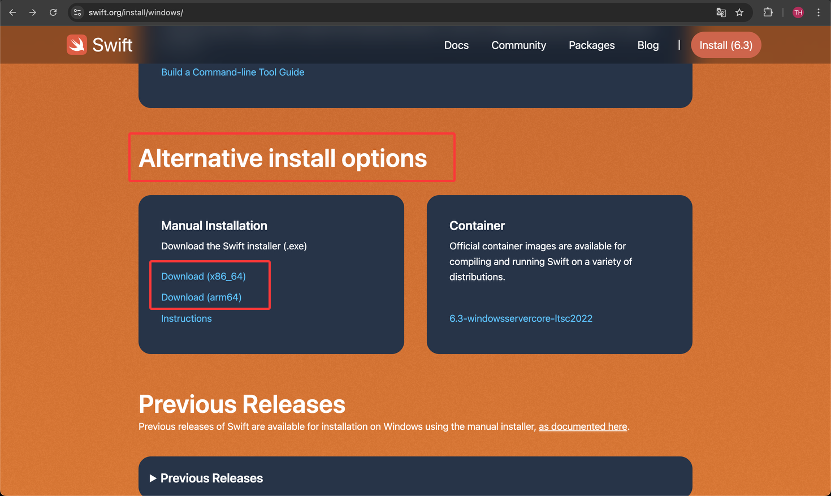Open the browser extensions puzzle icon

pos(768,12)
